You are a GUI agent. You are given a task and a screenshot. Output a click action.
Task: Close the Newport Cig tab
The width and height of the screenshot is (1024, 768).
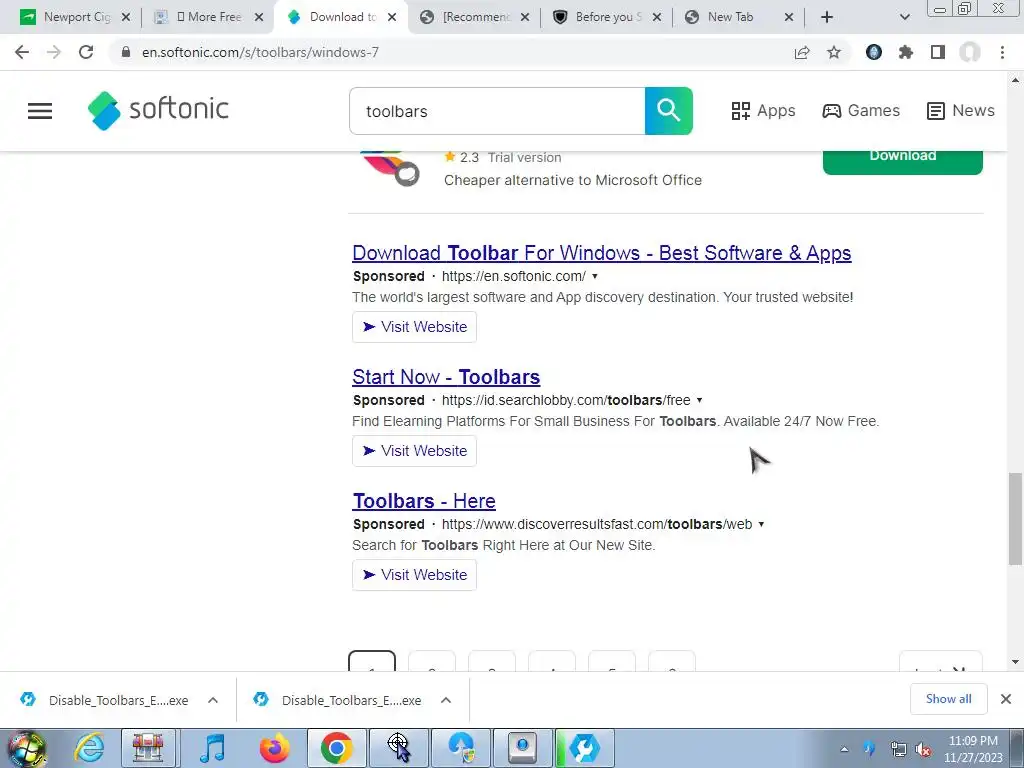point(126,17)
